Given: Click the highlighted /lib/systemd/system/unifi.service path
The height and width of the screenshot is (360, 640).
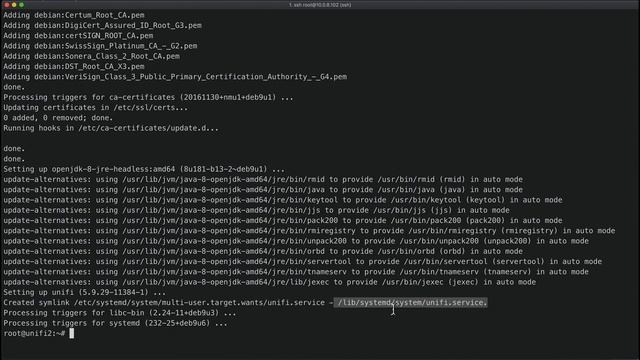Looking at the screenshot, I should pyautogui.click(x=411, y=302).
